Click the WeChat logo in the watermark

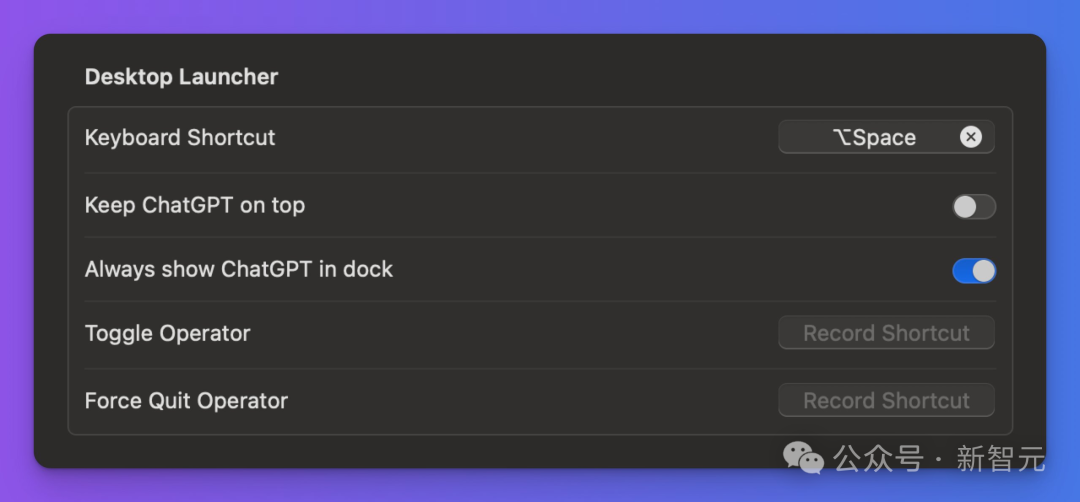click(803, 458)
